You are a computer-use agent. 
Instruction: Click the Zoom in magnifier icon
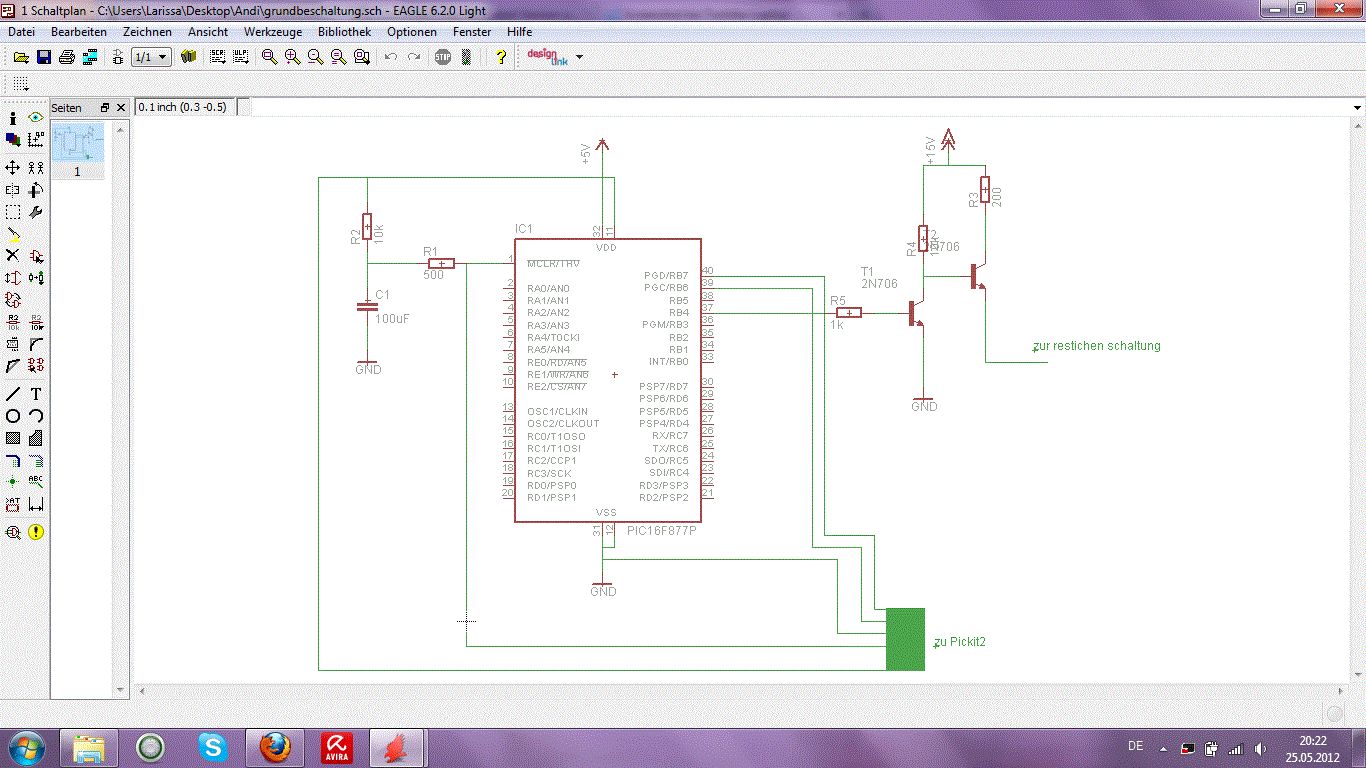[292, 57]
